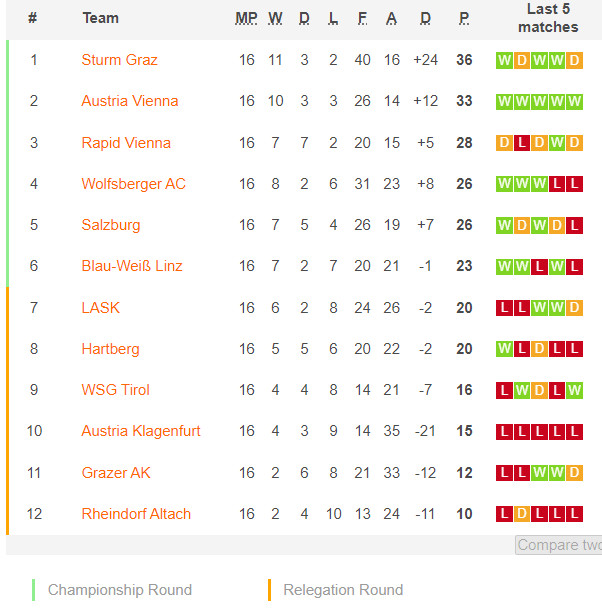Open the Salzburg team link
602x611 pixels.
tap(111, 225)
